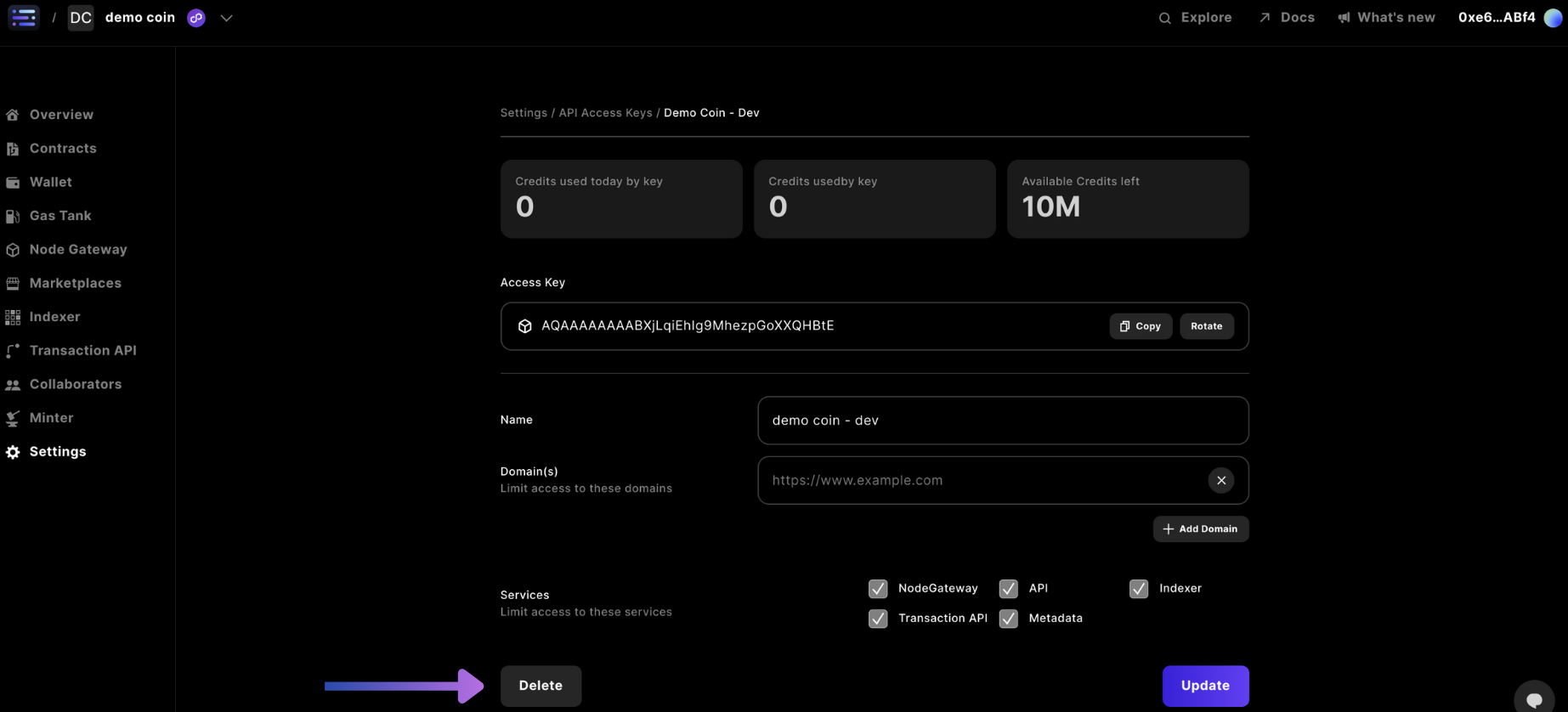Expand the demo coin project dropdown chevron
1568x712 pixels.
(x=226, y=18)
